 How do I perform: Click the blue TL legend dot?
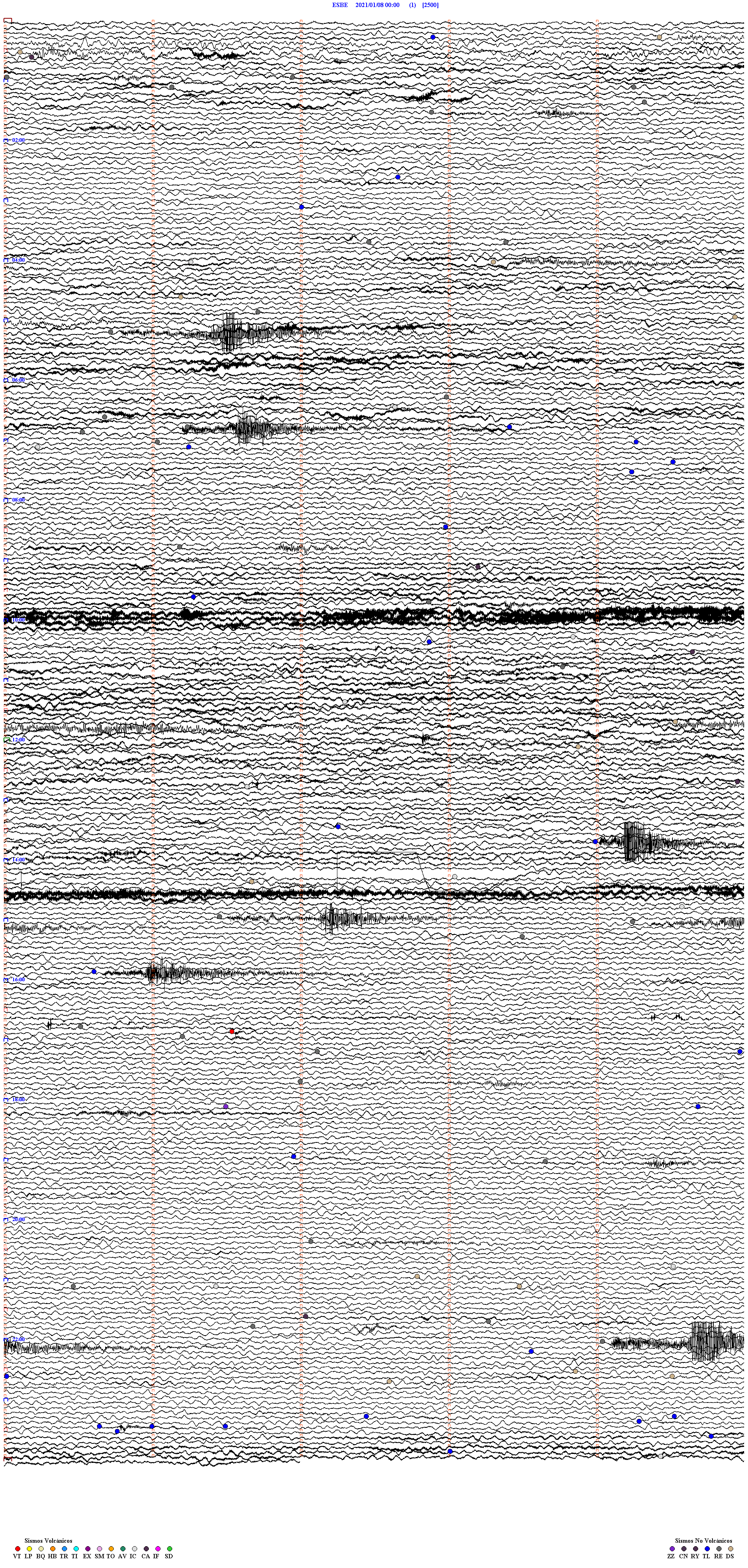[707, 1549]
